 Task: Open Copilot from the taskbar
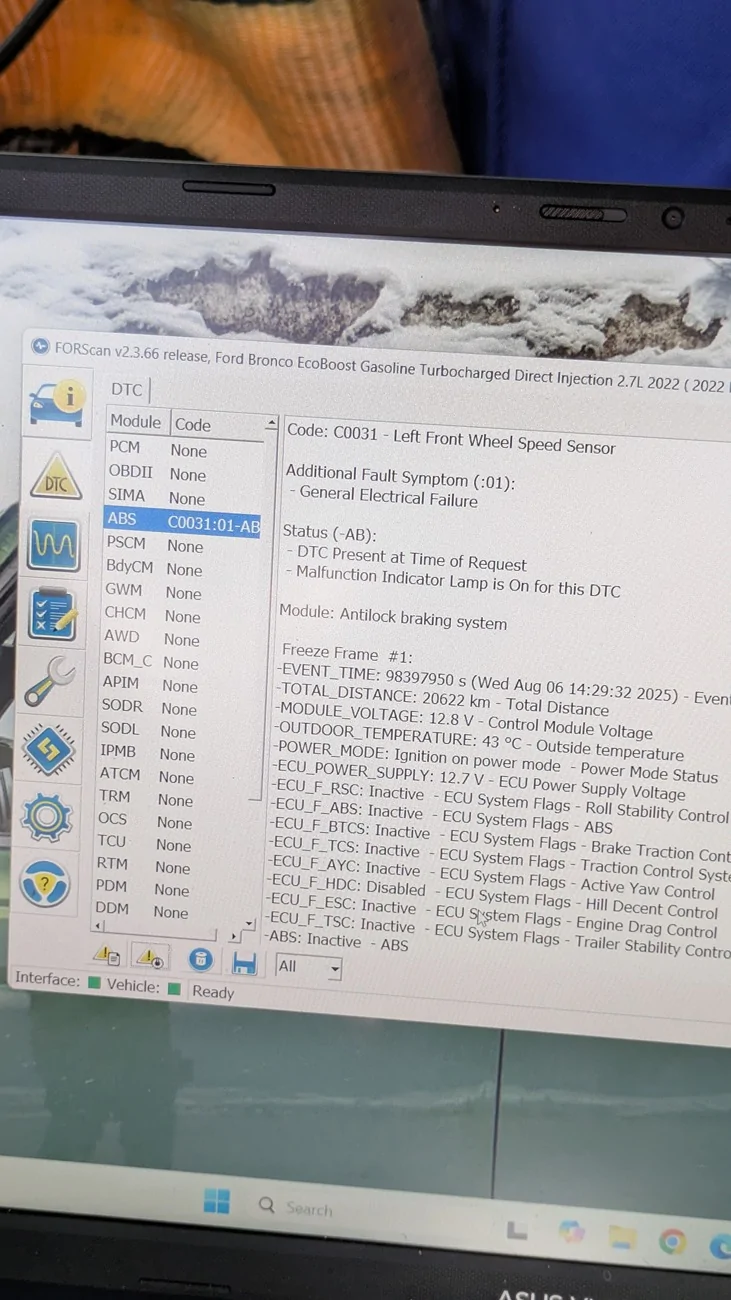pyautogui.click(x=571, y=1233)
